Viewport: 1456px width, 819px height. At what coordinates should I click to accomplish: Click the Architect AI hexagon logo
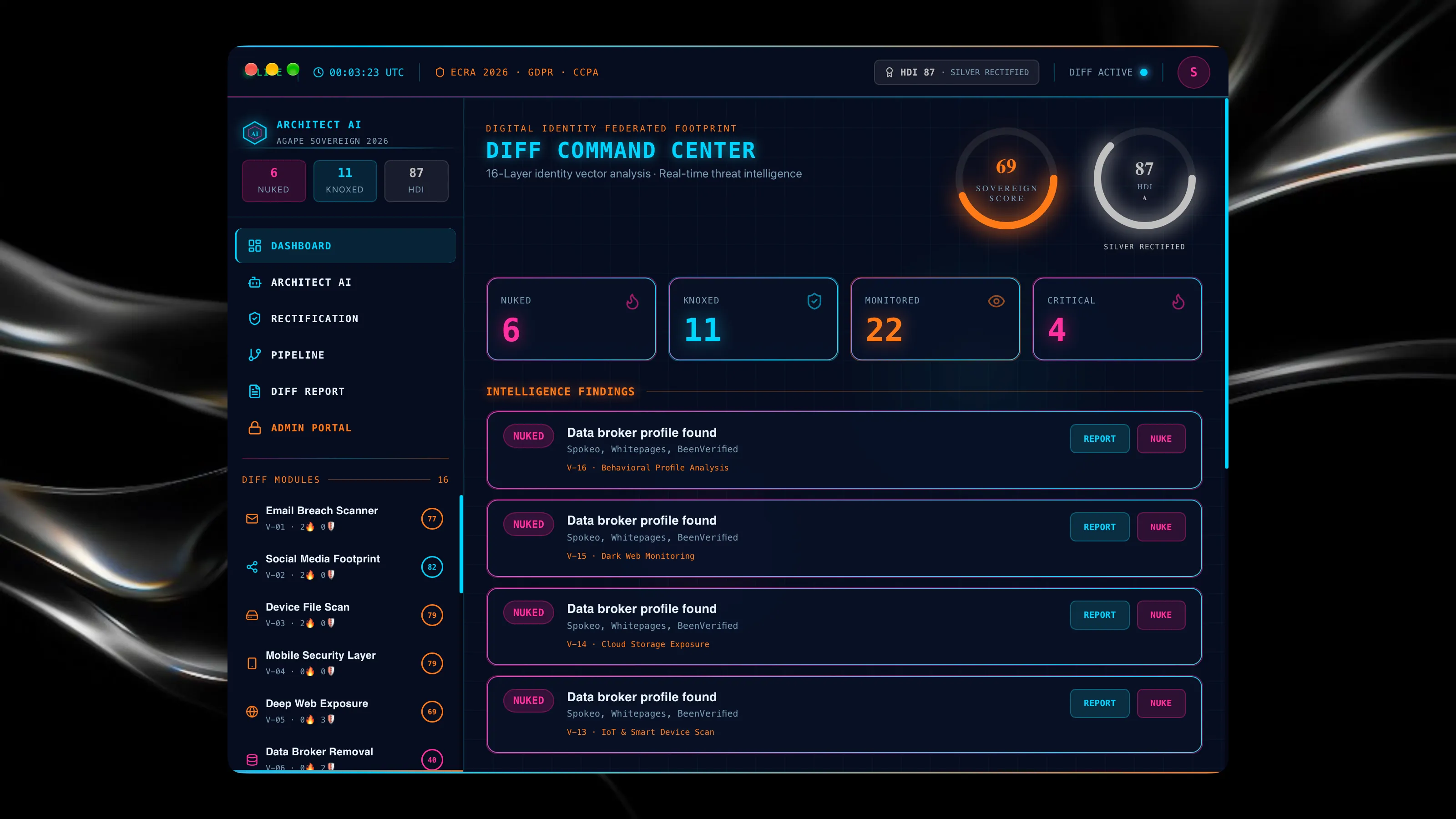[x=254, y=133]
